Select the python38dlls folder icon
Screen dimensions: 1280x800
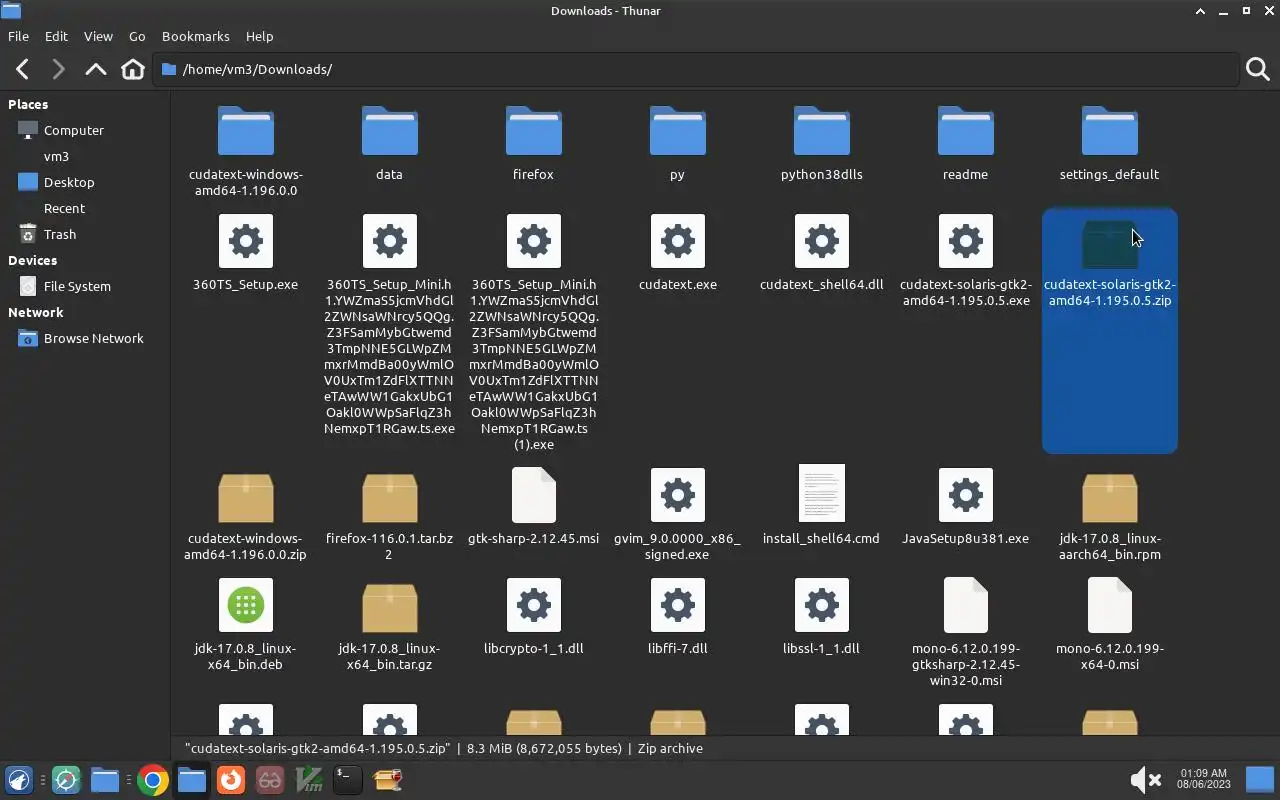pyautogui.click(x=821, y=131)
